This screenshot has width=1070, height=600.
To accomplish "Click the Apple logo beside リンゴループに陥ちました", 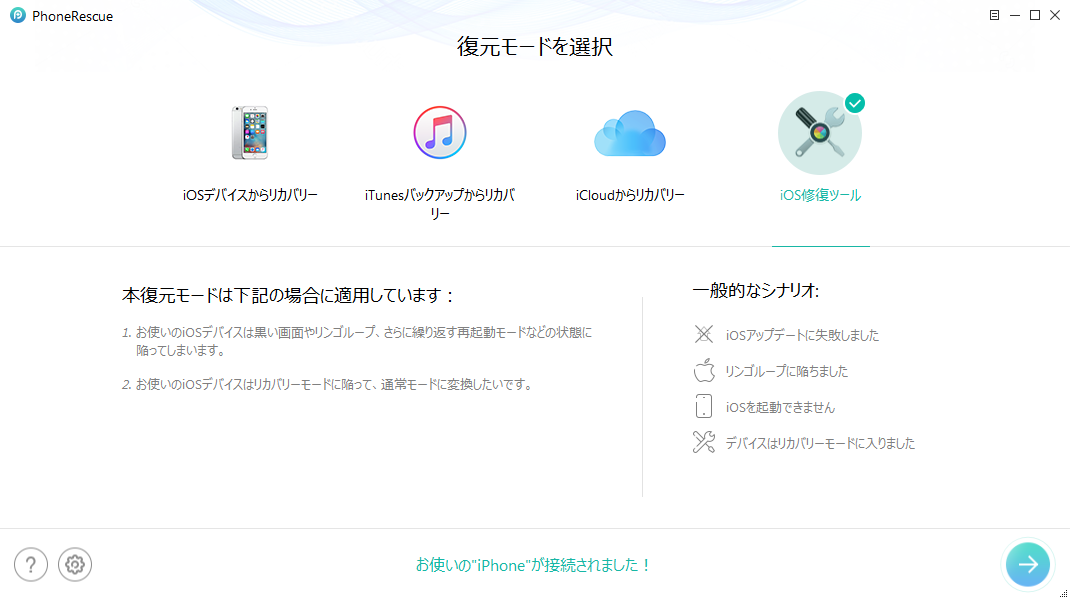I will point(704,371).
